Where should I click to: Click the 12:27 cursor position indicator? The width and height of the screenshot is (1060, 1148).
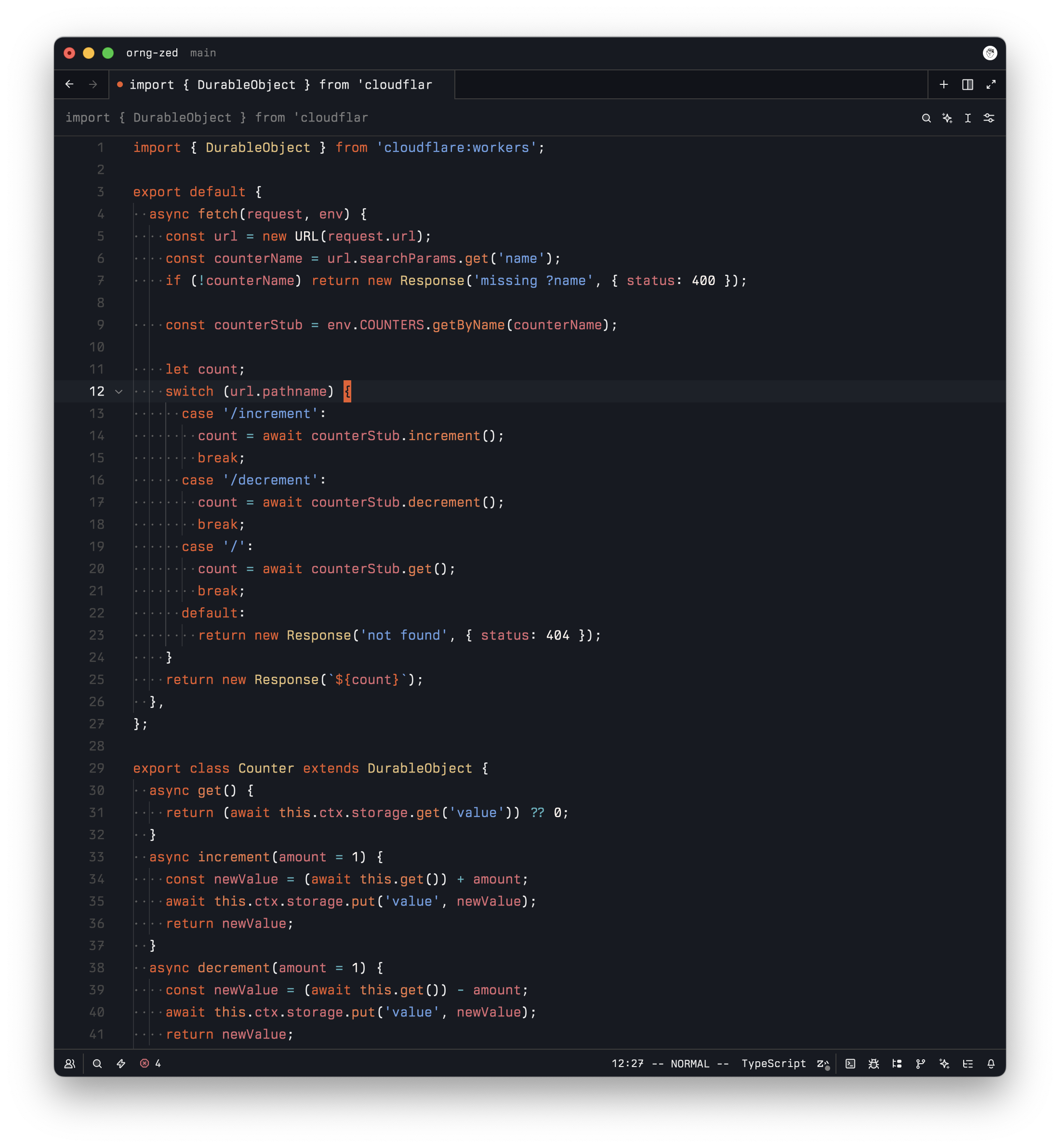(x=627, y=1063)
